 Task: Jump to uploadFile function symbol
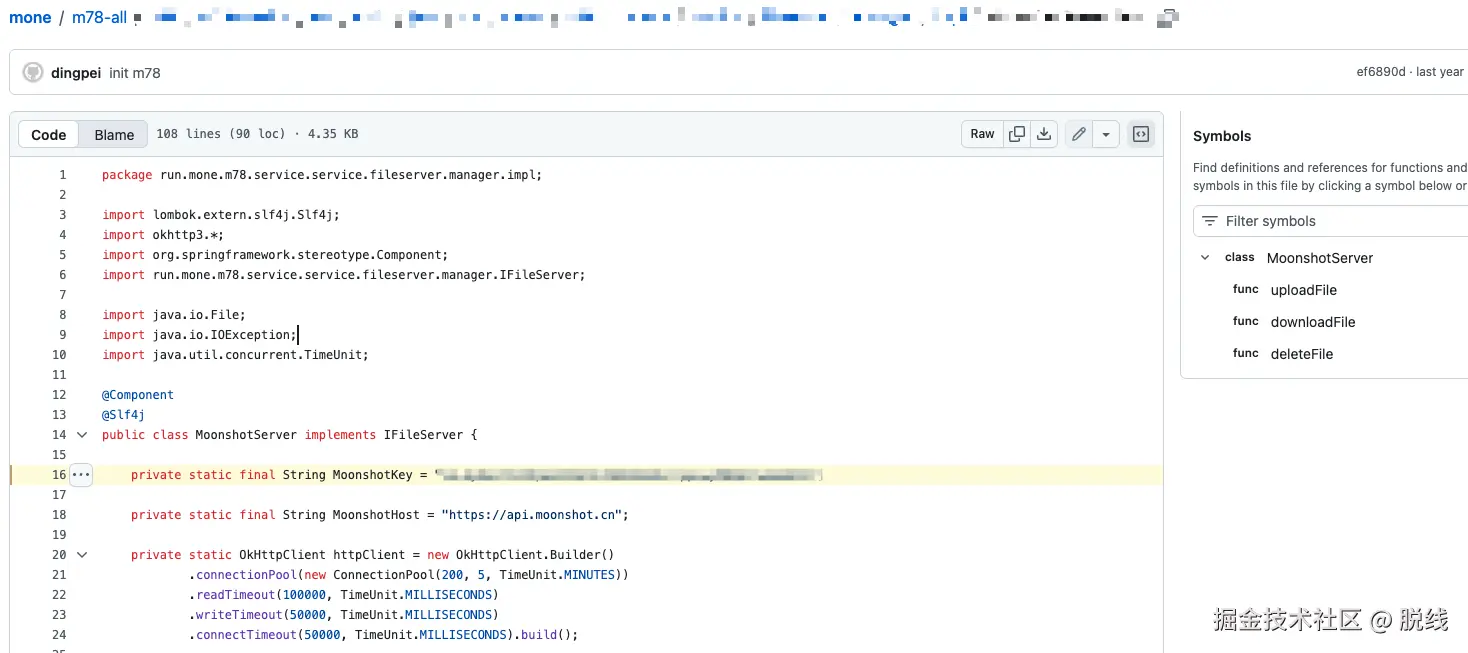click(1303, 290)
